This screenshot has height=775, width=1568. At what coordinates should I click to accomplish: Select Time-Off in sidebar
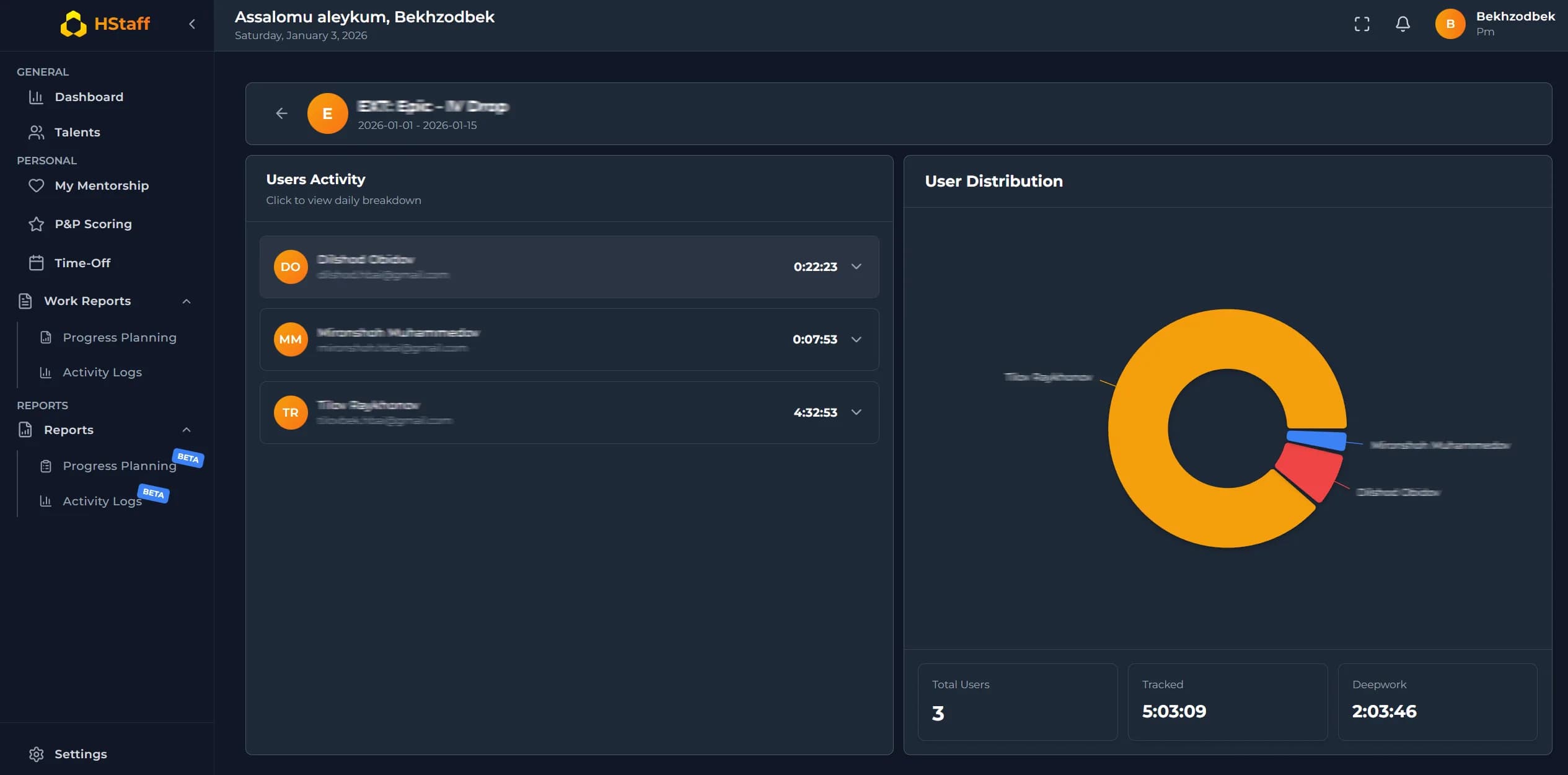point(82,263)
